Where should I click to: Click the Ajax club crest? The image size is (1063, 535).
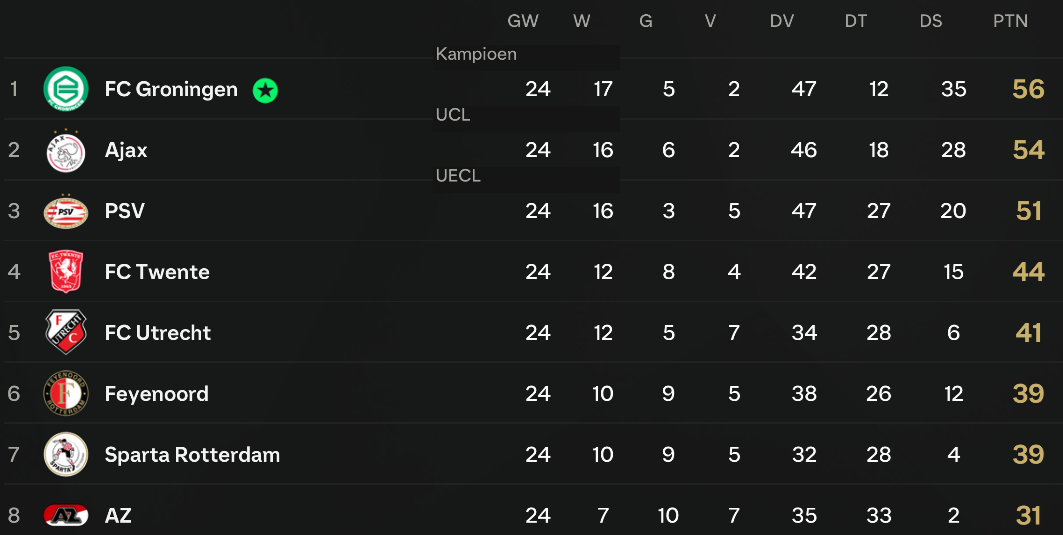tap(66, 150)
